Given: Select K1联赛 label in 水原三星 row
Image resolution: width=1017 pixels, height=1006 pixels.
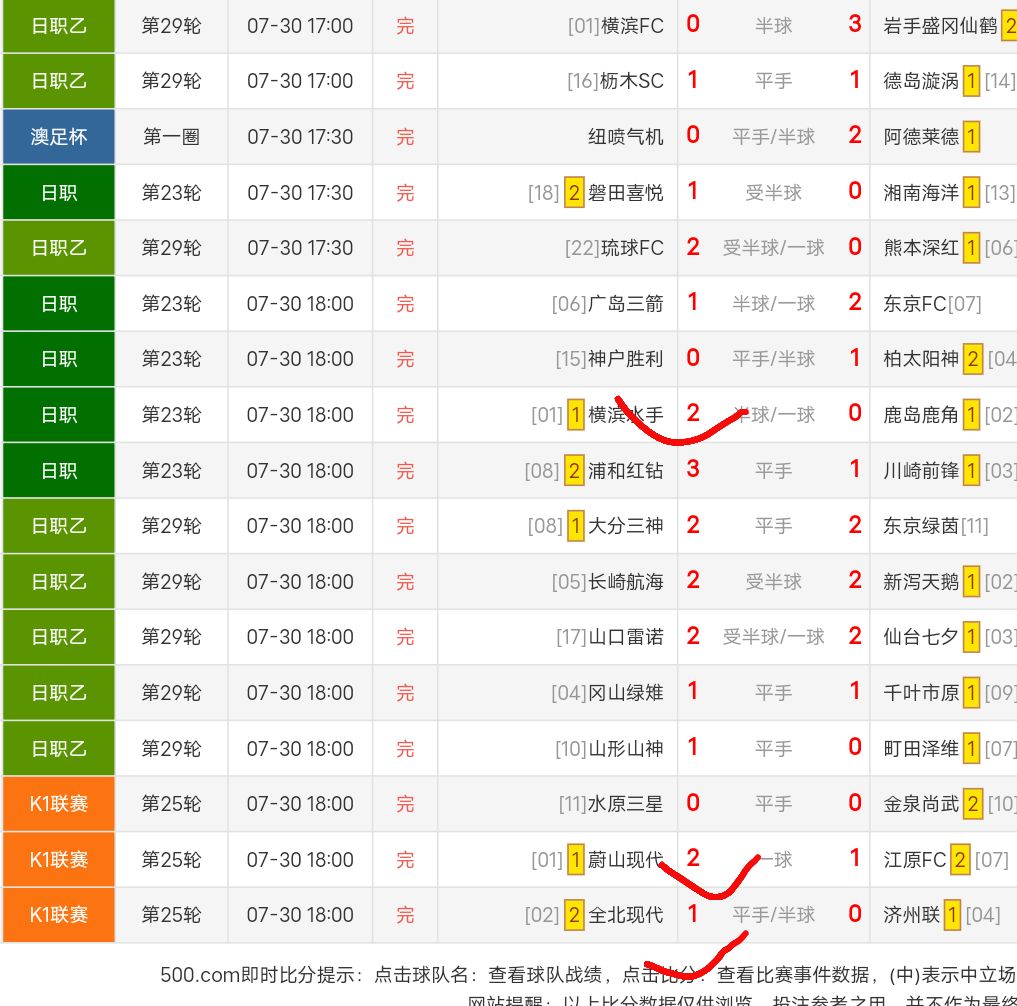Looking at the screenshot, I should click(58, 804).
